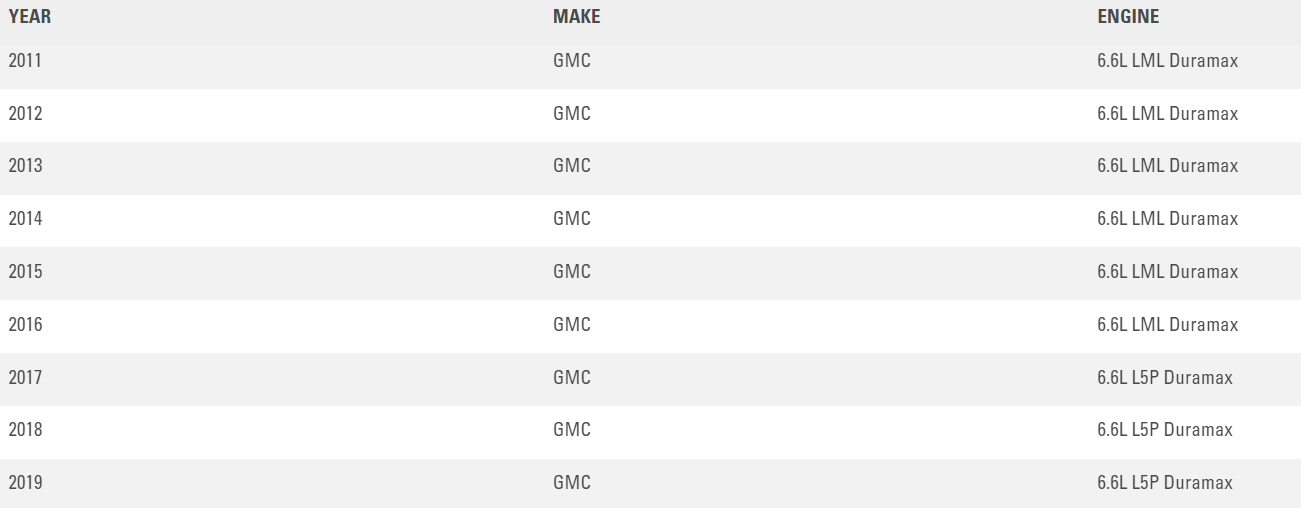The height and width of the screenshot is (508, 1301).
Task: Click GMC in the 2016 row
Action: click(572, 325)
